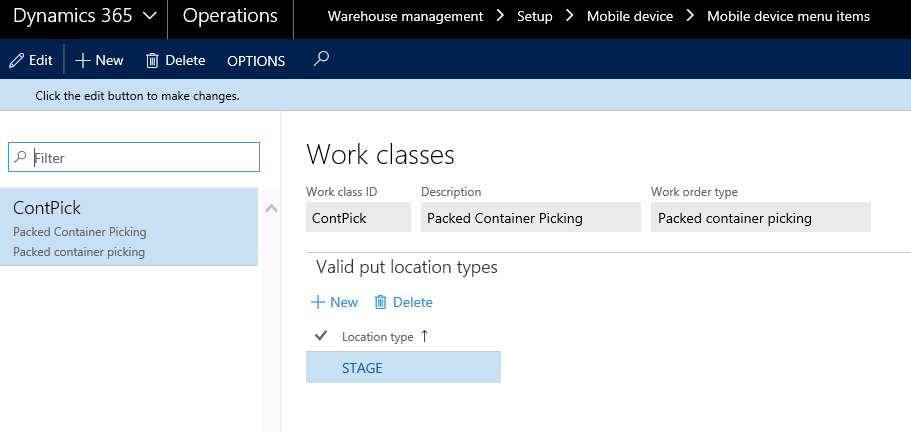
Task: Click the Delete trash can icon in toolbar
Action: tap(152, 60)
